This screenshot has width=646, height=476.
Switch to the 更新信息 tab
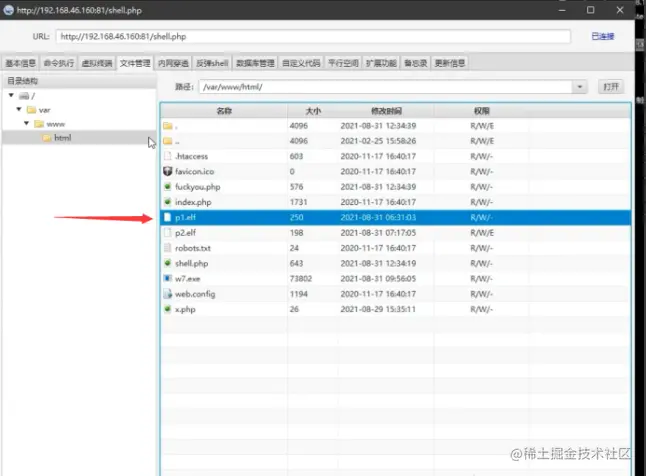449,63
